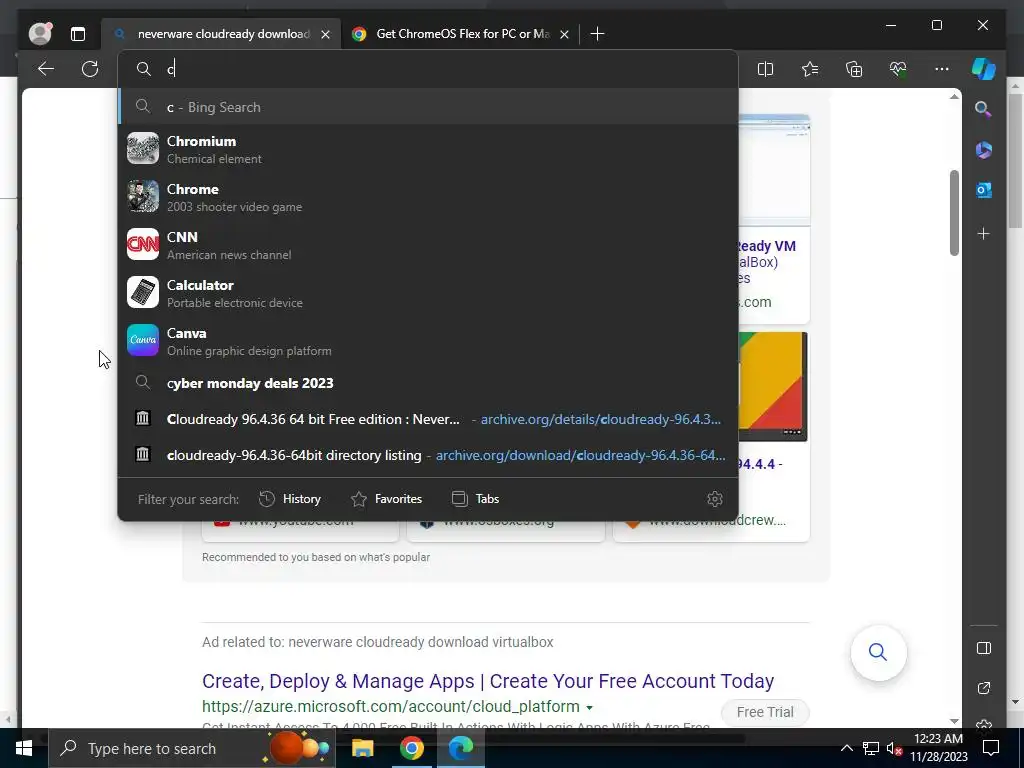Select the Chromium chemical element suggestion
The height and width of the screenshot is (768, 1024).
[x=428, y=149]
